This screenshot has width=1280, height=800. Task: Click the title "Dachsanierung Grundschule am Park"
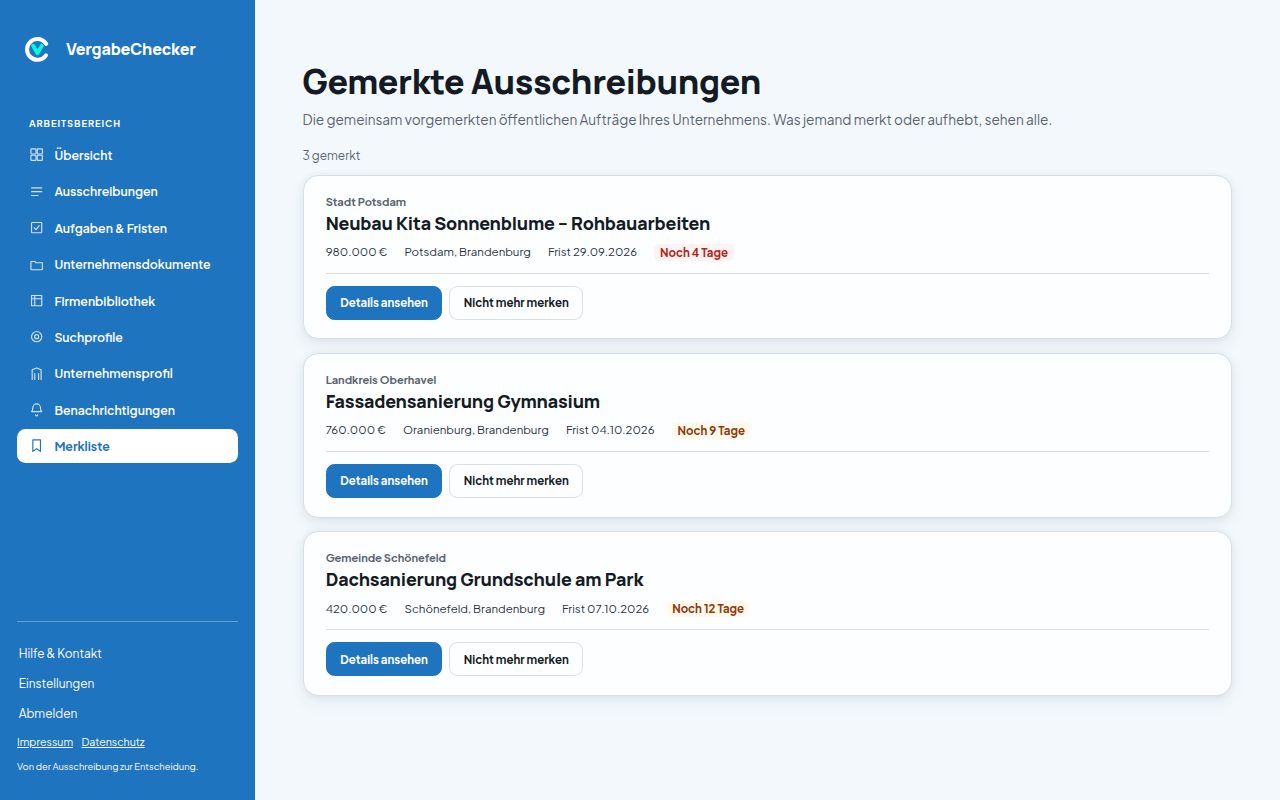point(485,580)
